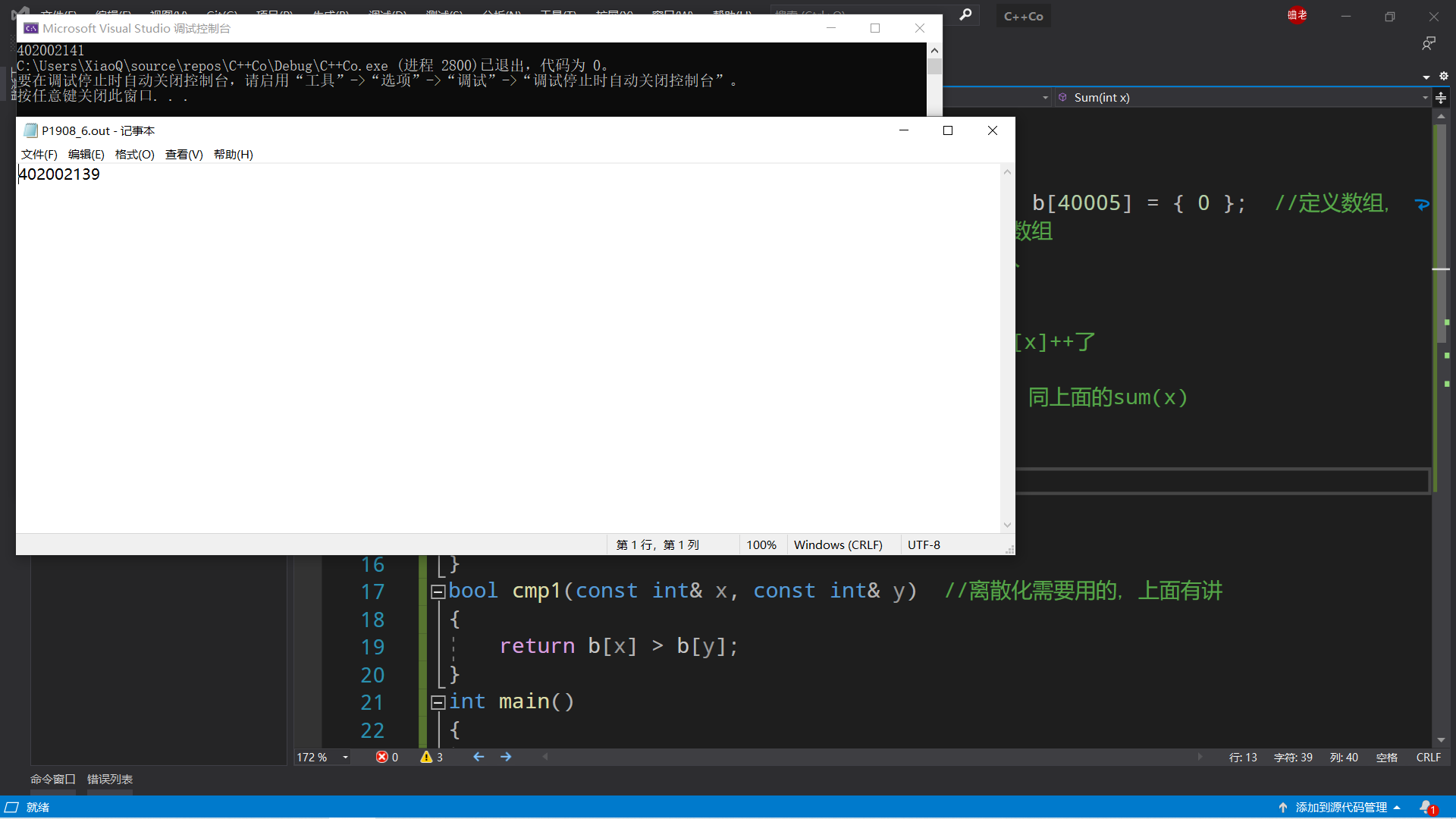Click the Notepad scrollbar down arrow
Viewport: 1456px width, 819px height.
coord(1007,525)
